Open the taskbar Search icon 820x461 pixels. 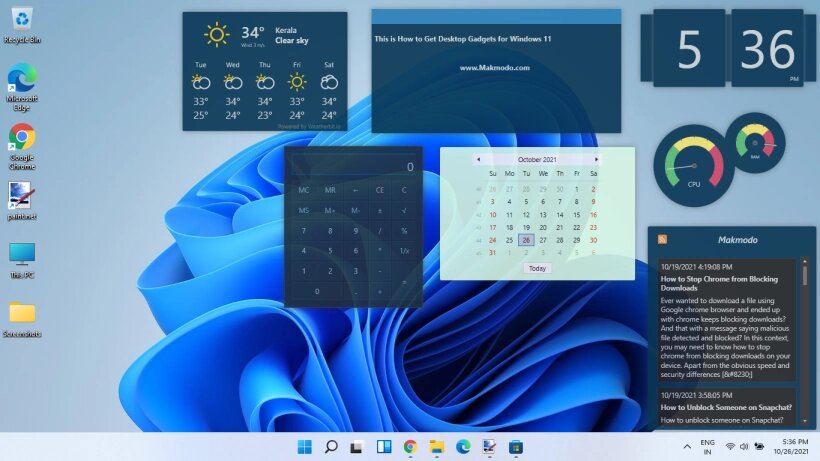[x=331, y=446]
